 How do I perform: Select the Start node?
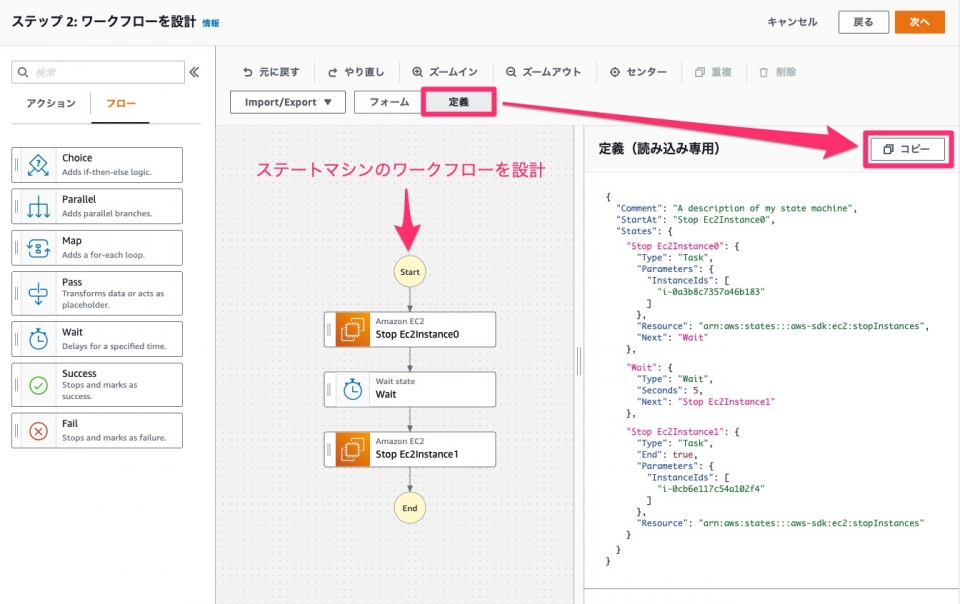(410, 272)
